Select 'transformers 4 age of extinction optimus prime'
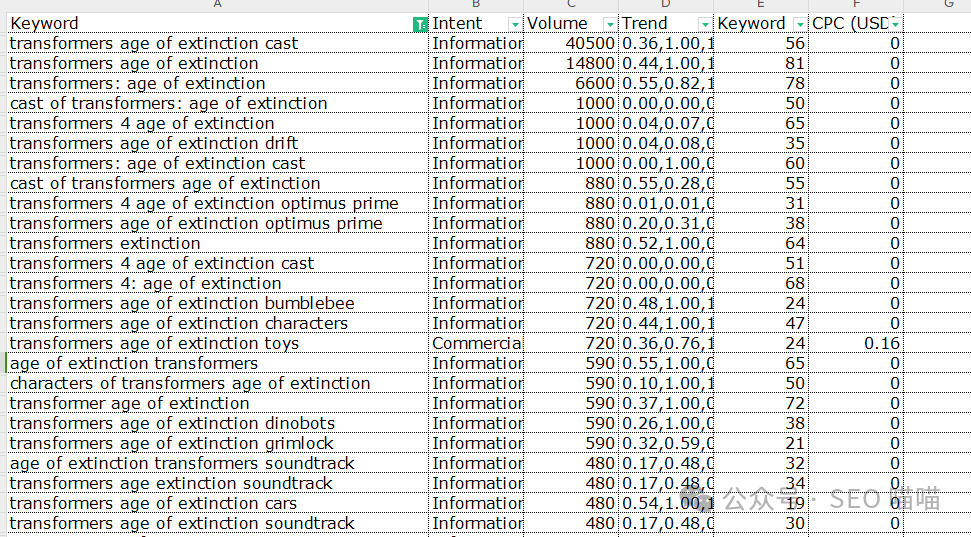Image resolution: width=971 pixels, height=537 pixels. [218, 203]
